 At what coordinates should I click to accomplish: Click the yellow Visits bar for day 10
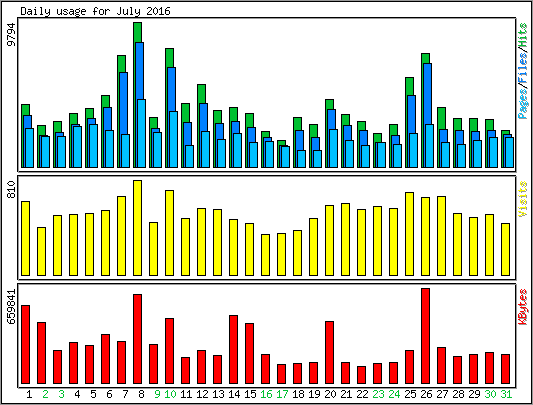pyautogui.click(x=170, y=233)
